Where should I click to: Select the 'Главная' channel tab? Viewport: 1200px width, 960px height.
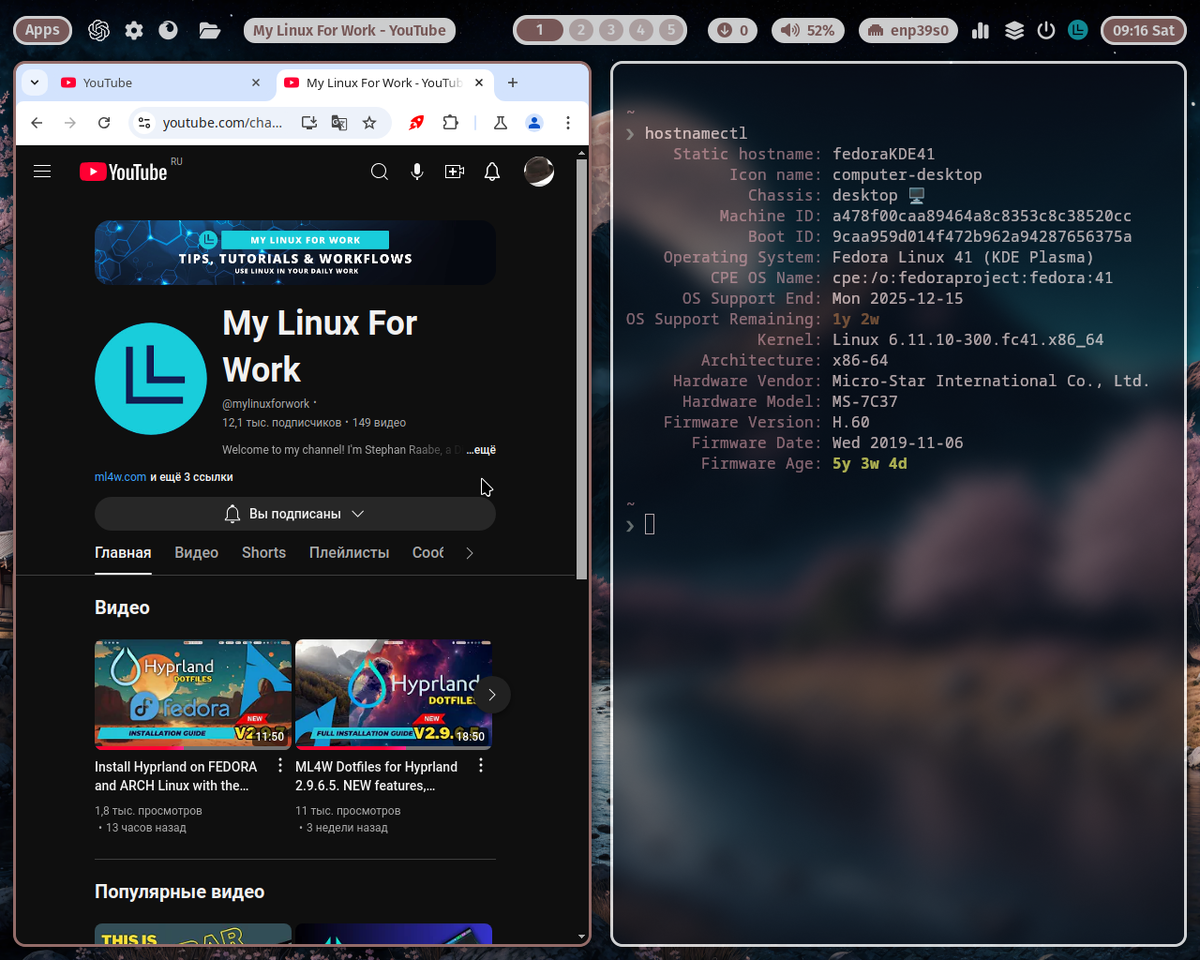123,552
